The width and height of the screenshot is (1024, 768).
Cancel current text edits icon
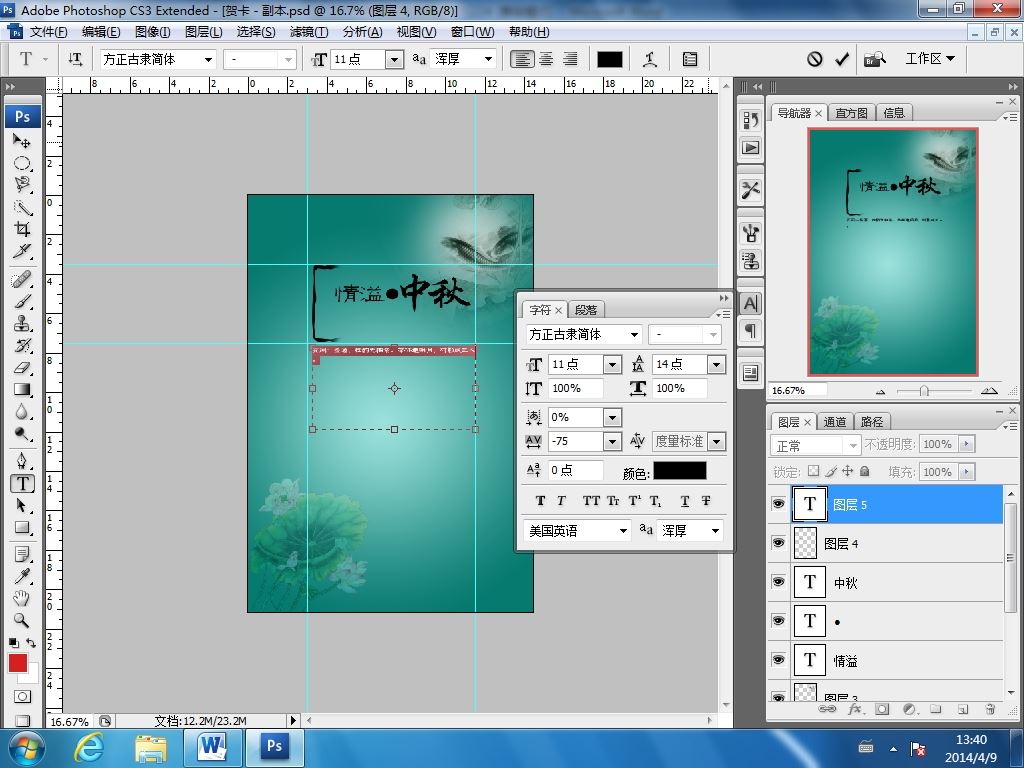(x=815, y=59)
